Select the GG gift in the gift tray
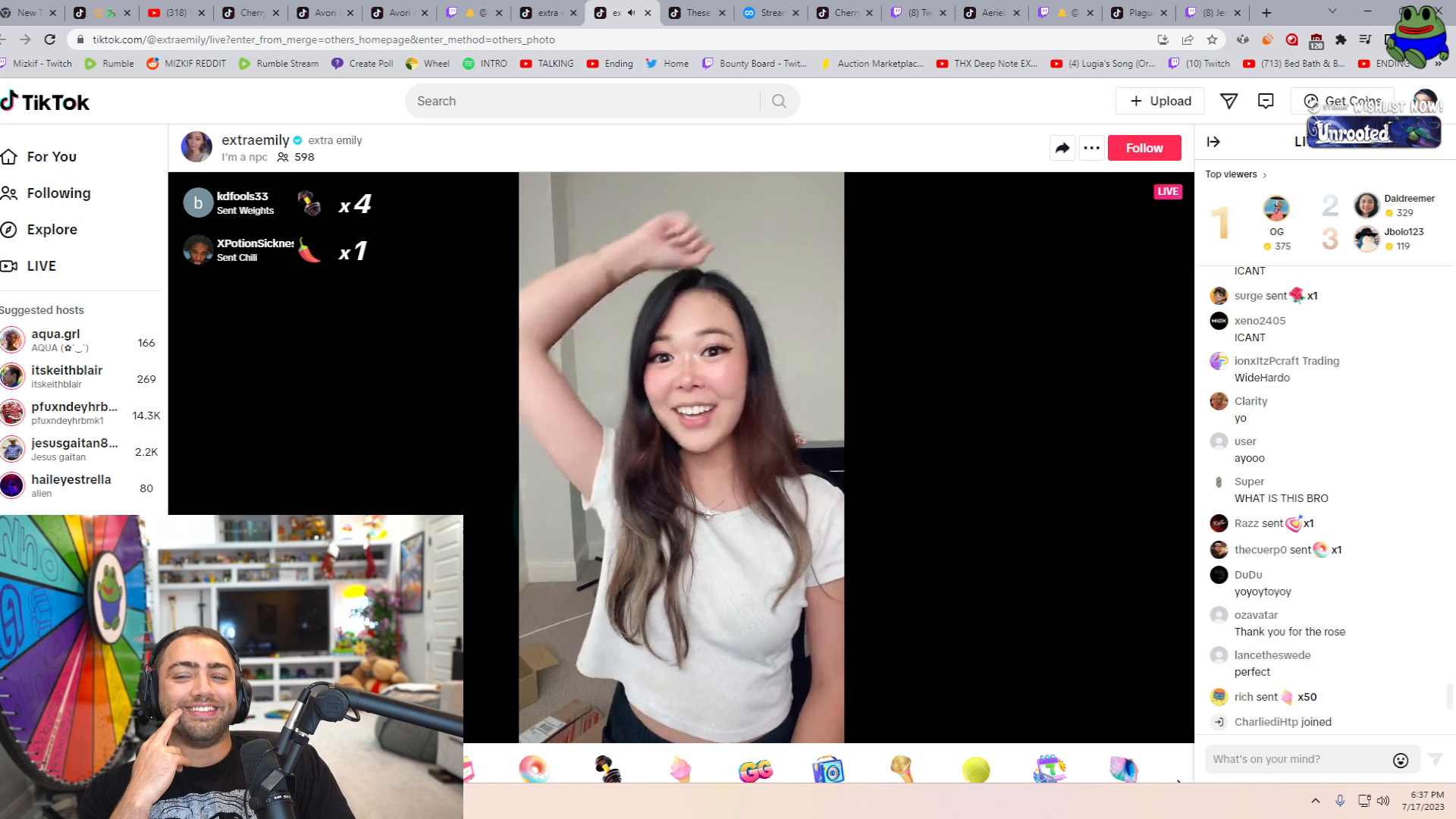 (x=754, y=769)
